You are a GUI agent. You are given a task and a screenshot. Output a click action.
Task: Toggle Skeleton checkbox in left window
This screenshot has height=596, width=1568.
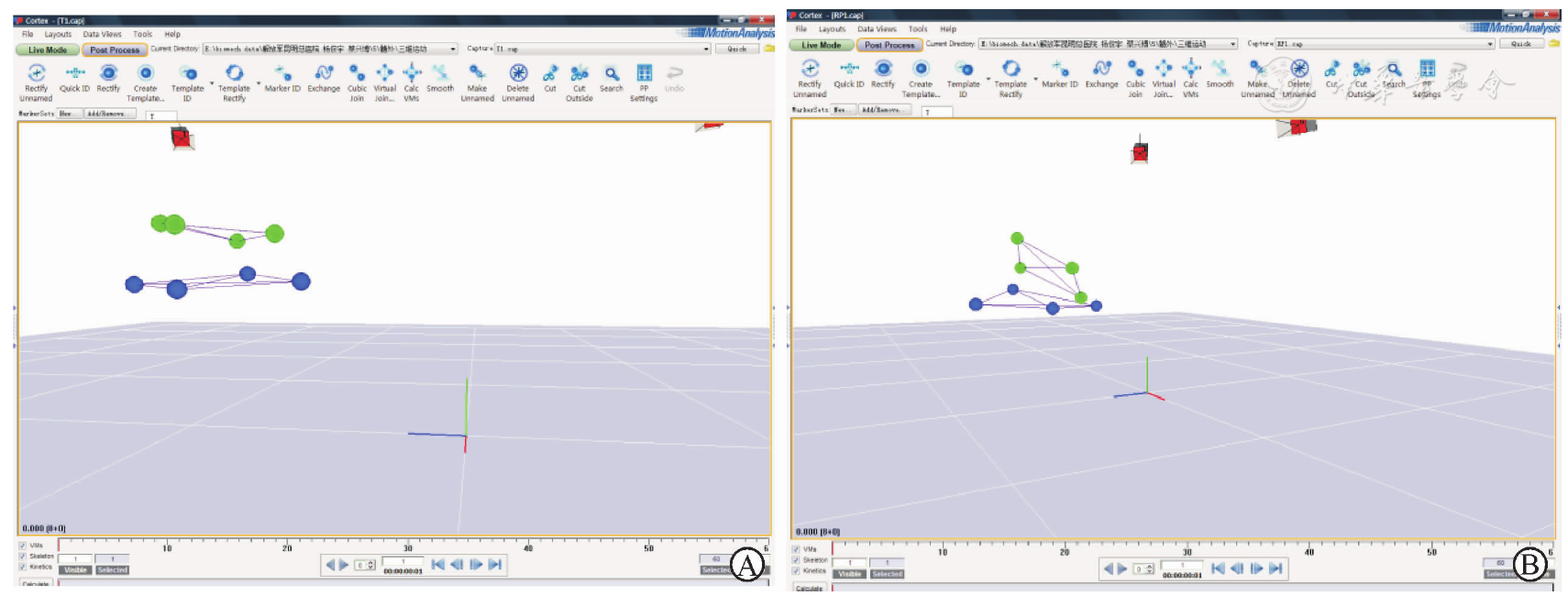(x=23, y=557)
